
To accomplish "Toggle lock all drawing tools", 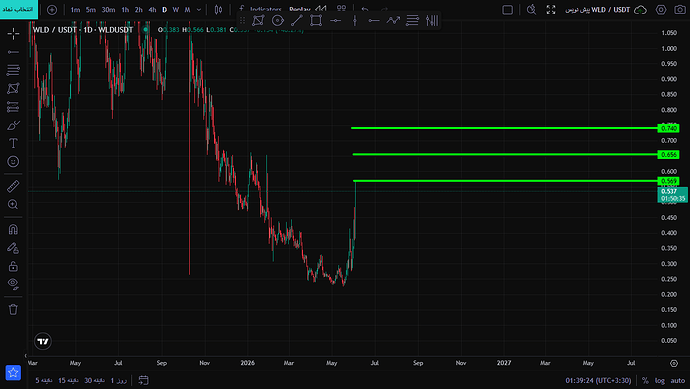I will pyautogui.click(x=13, y=266).
